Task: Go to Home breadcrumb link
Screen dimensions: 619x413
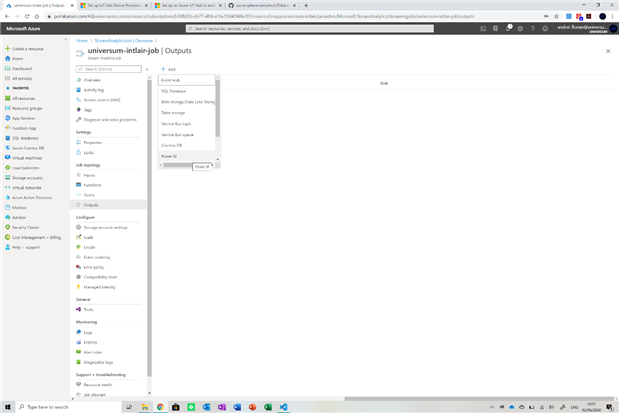Action: coord(82,41)
